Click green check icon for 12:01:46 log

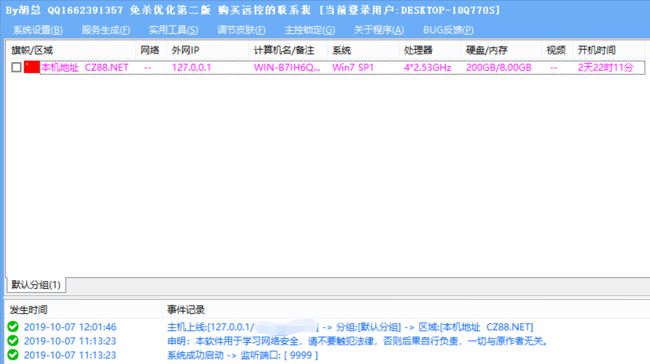coord(13,327)
